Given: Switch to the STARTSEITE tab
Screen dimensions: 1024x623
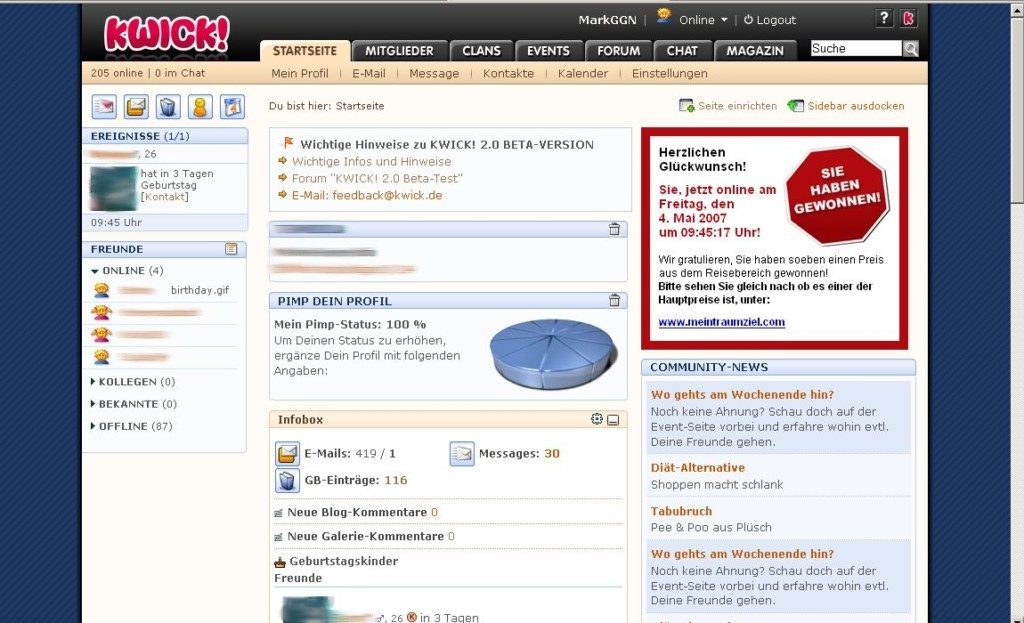Looking at the screenshot, I should (x=305, y=51).
